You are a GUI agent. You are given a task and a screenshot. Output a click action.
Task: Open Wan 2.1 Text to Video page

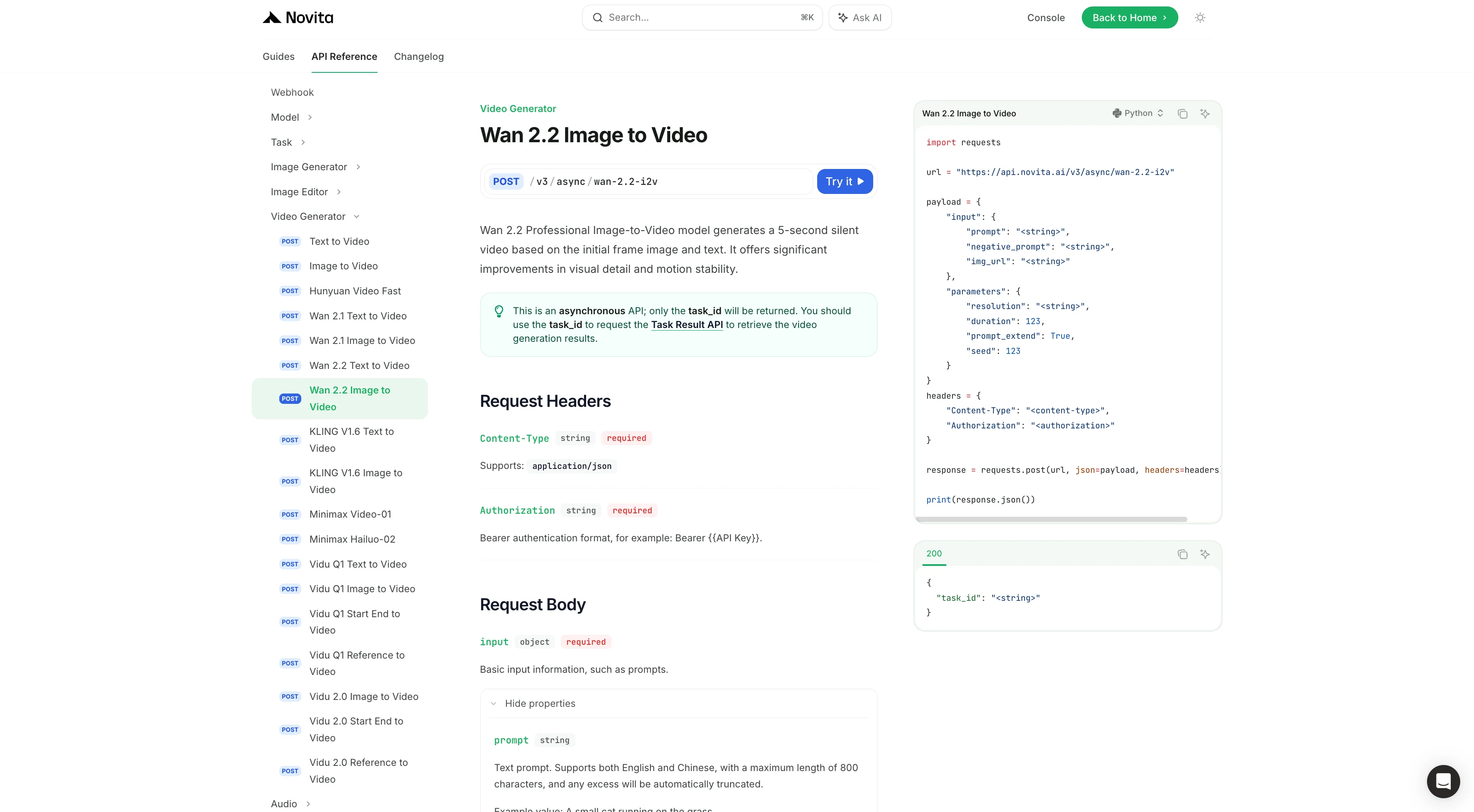358,316
